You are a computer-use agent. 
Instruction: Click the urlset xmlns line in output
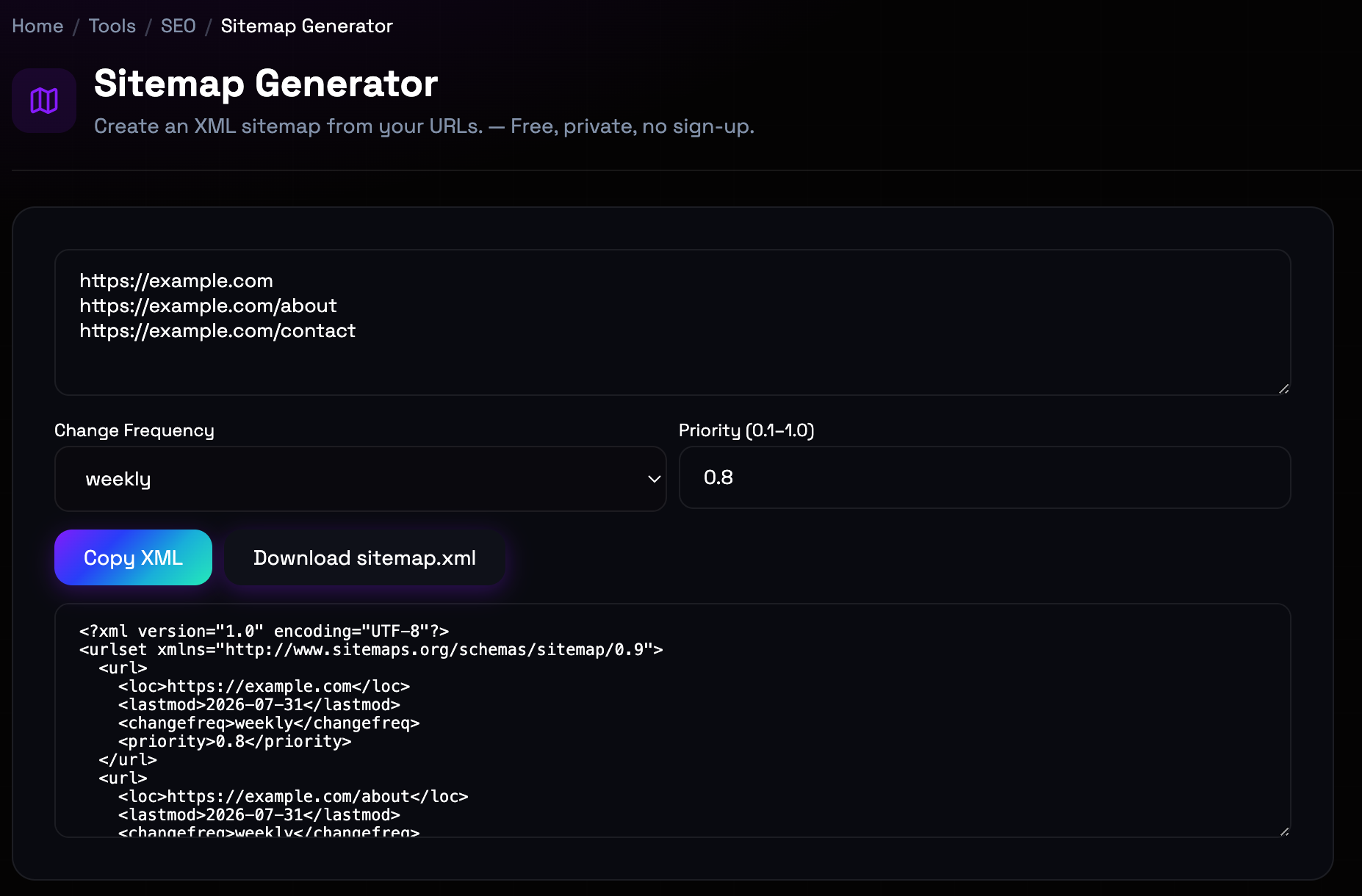[x=371, y=649]
